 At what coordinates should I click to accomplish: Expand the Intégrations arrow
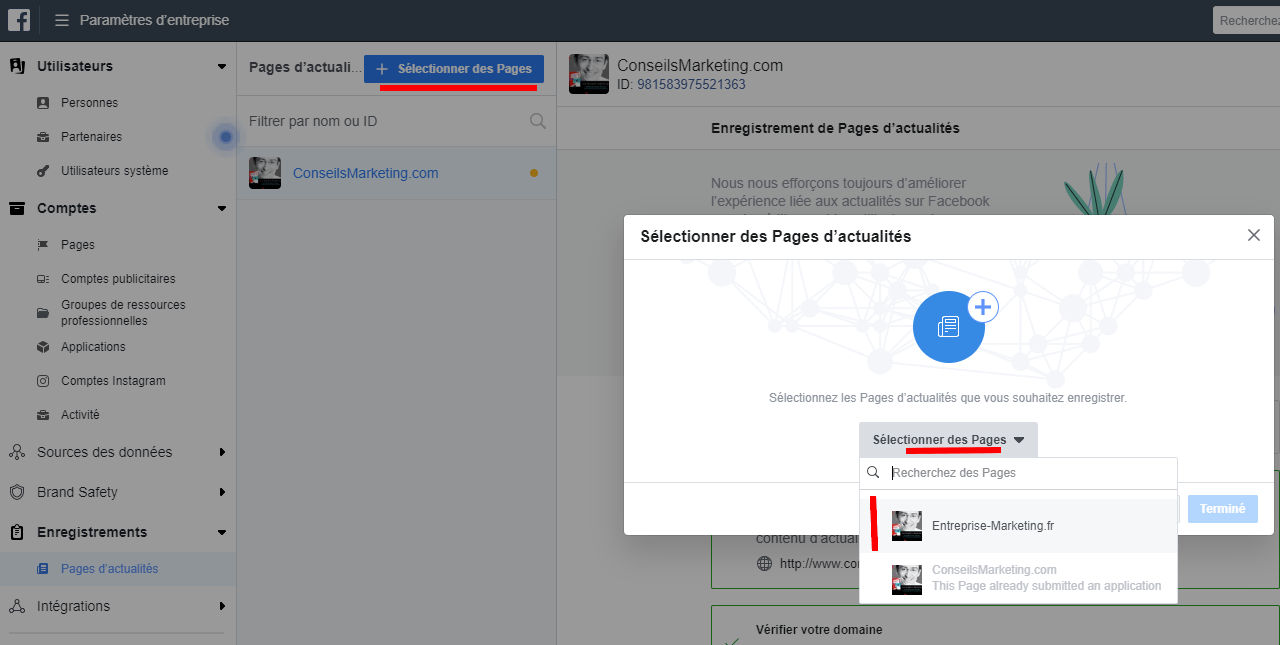pyautogui.click(x=222, y=606)
